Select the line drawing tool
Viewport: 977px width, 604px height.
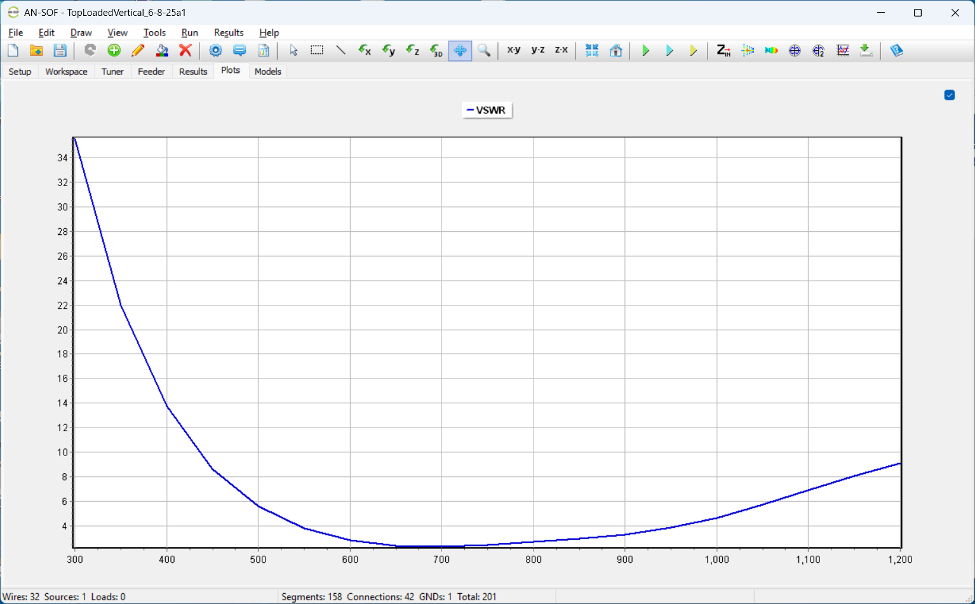(341, 50)
